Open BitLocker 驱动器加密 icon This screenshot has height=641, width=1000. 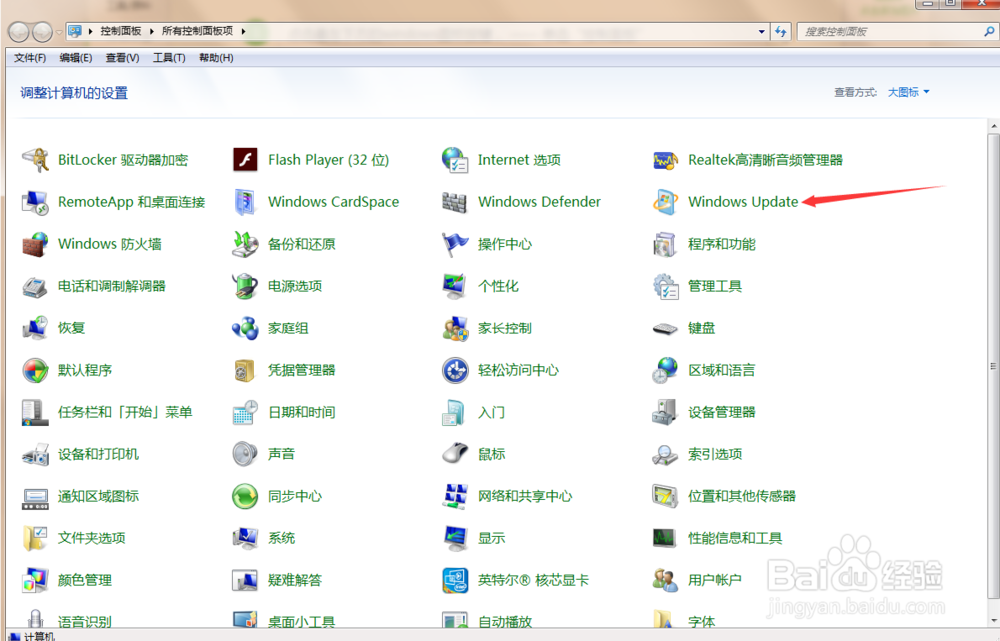click(35, 159)
